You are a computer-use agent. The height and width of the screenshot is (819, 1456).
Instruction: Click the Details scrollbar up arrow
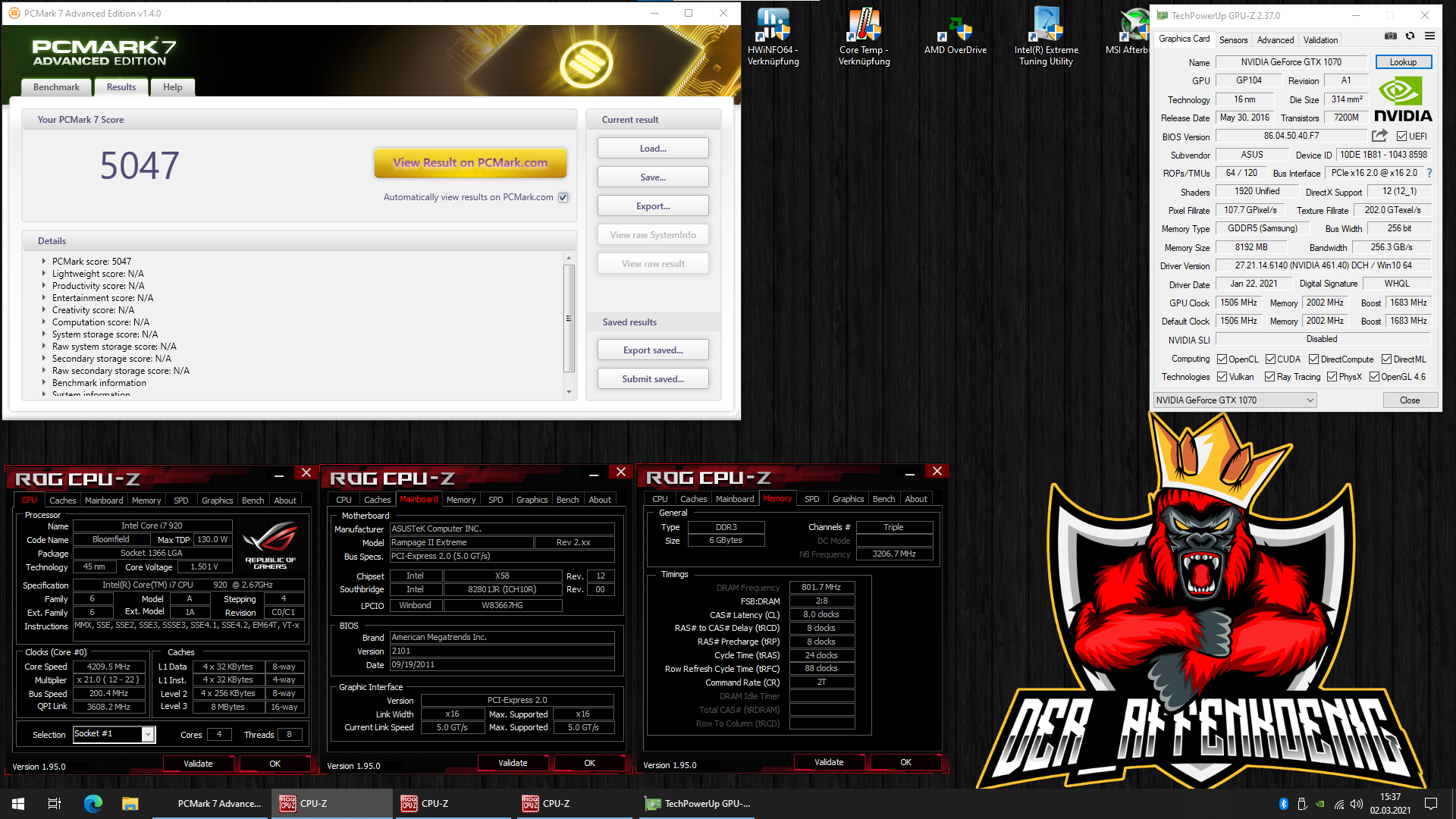click(569, 259)
